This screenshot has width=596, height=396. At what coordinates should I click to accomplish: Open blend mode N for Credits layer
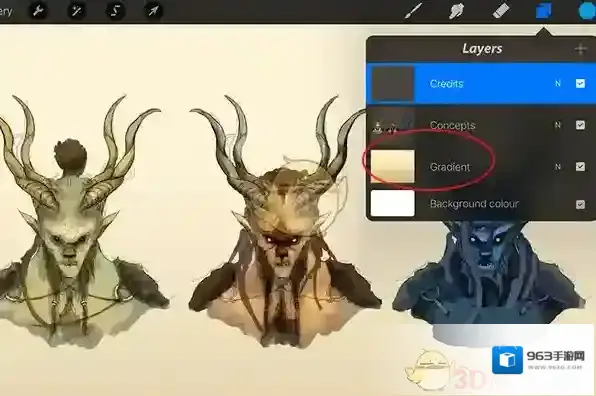(x=558, y=83)
